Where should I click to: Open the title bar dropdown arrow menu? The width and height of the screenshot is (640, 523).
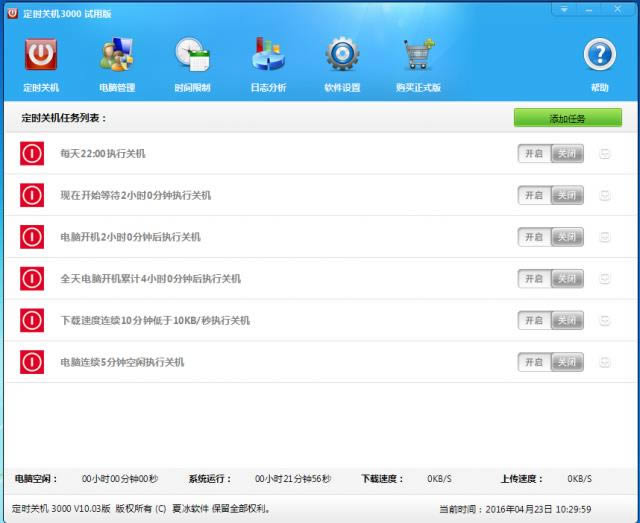click(x=564, y=9)
